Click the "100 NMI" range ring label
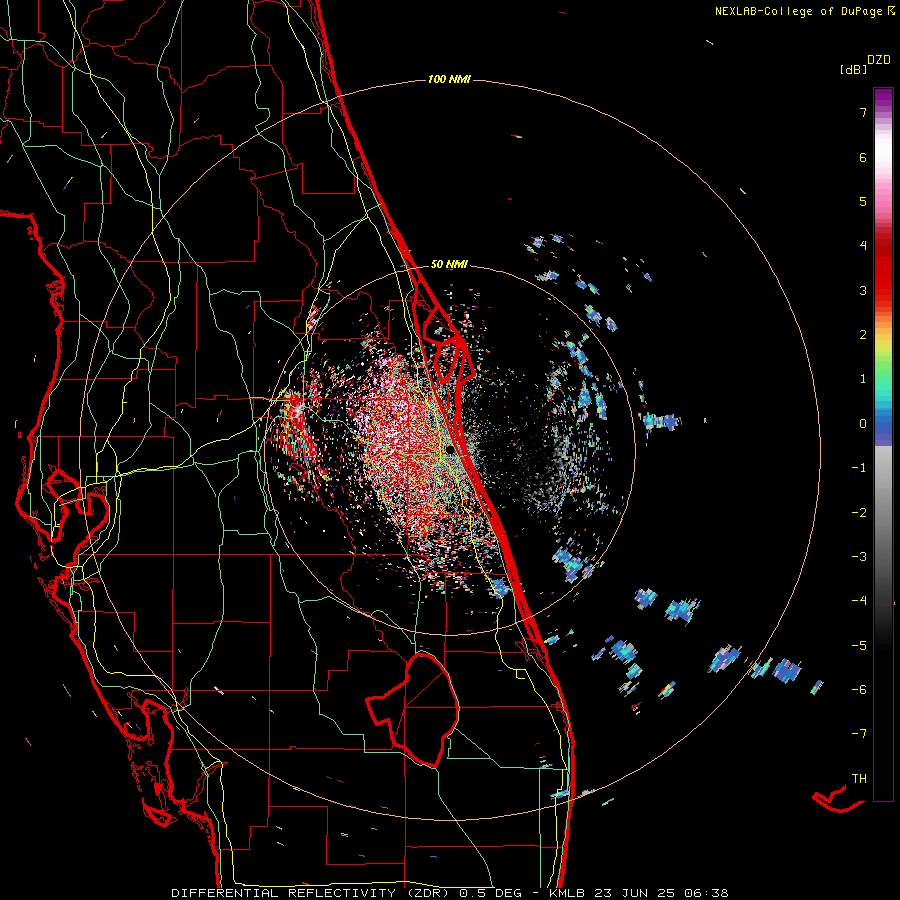Screen dimensions: 900x900 (449, 79)
